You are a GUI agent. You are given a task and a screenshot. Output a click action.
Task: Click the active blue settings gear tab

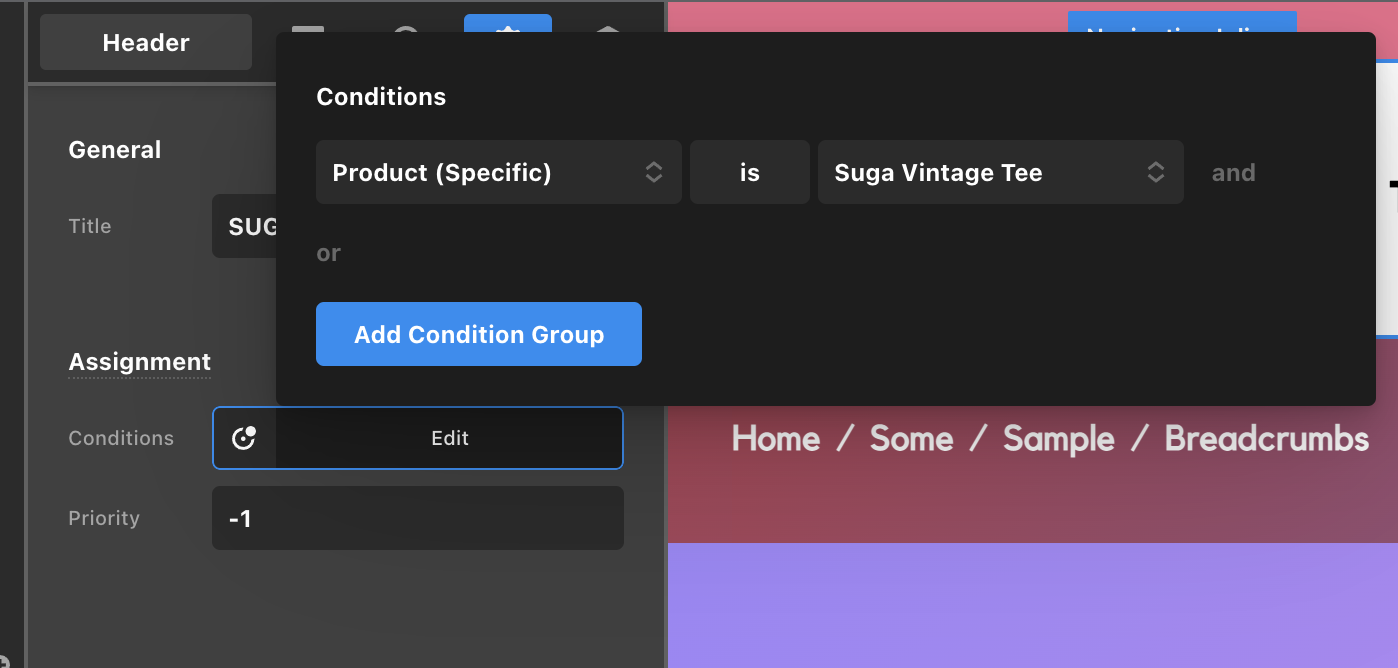point(507,24)
